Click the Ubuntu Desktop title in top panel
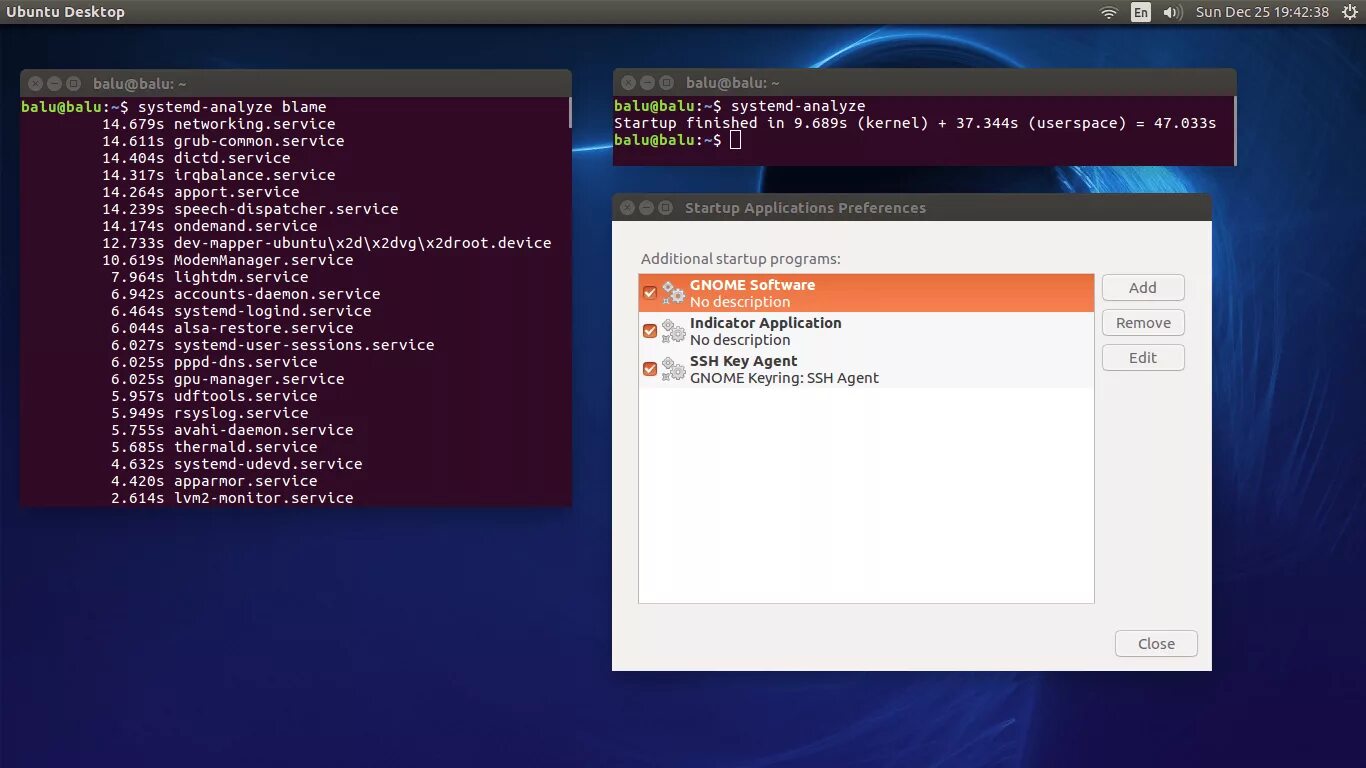The image size is (1366, 768). (x=66, y=12)
